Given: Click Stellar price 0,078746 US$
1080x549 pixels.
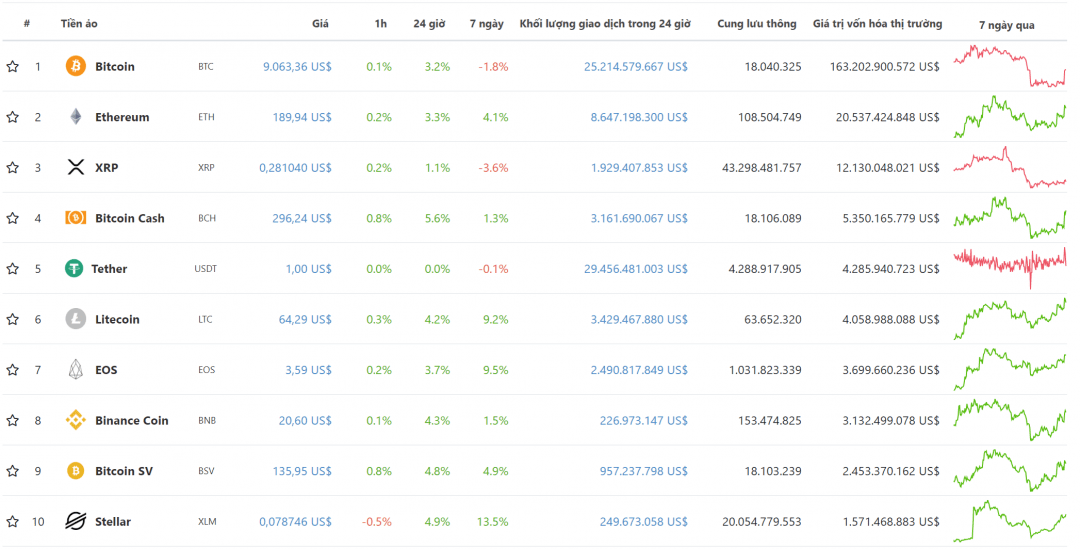Looking at the screenshot, I should point(295,521).
